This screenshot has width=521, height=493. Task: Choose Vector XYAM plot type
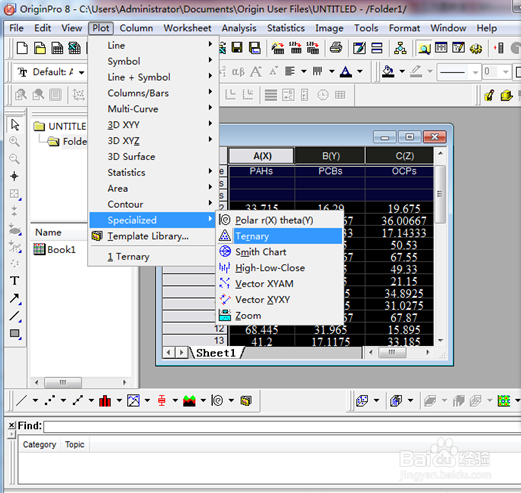tap(280, 284)
